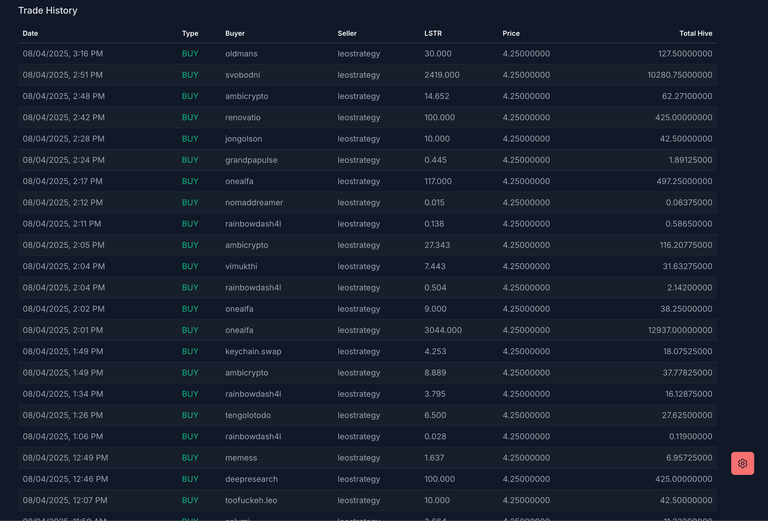Click the LSTR amount 27.343
The height and width of the screenshot is (521, 768).
click(437, 245)
